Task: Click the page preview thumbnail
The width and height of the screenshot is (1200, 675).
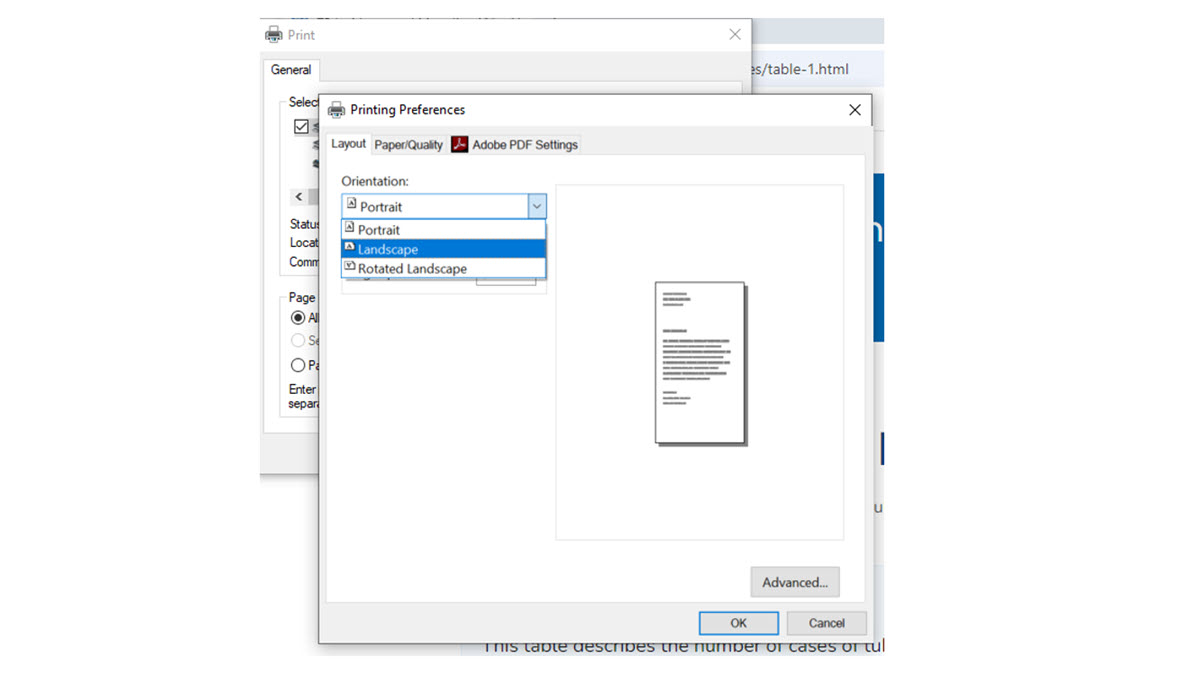Action: coord(700,363)
